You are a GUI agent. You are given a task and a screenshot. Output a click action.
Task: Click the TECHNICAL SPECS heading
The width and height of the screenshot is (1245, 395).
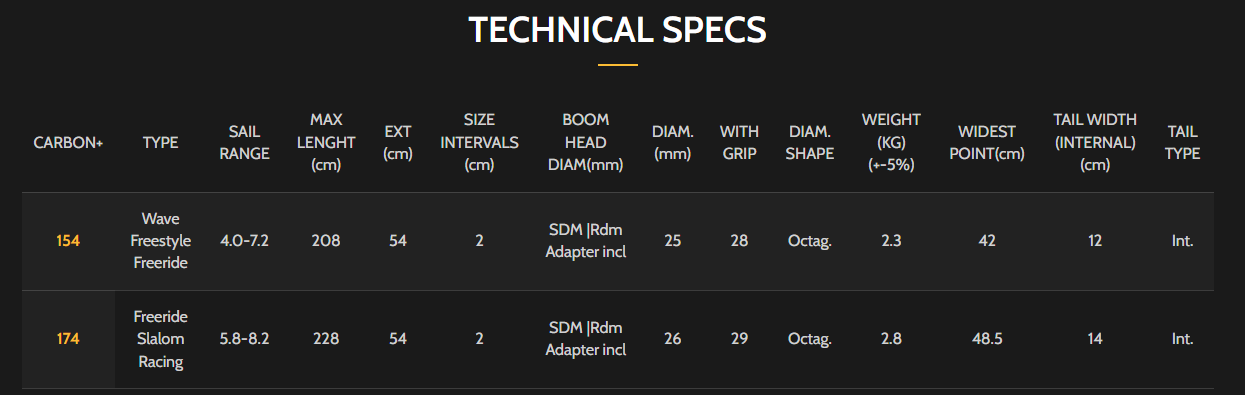tap(617, 31)
